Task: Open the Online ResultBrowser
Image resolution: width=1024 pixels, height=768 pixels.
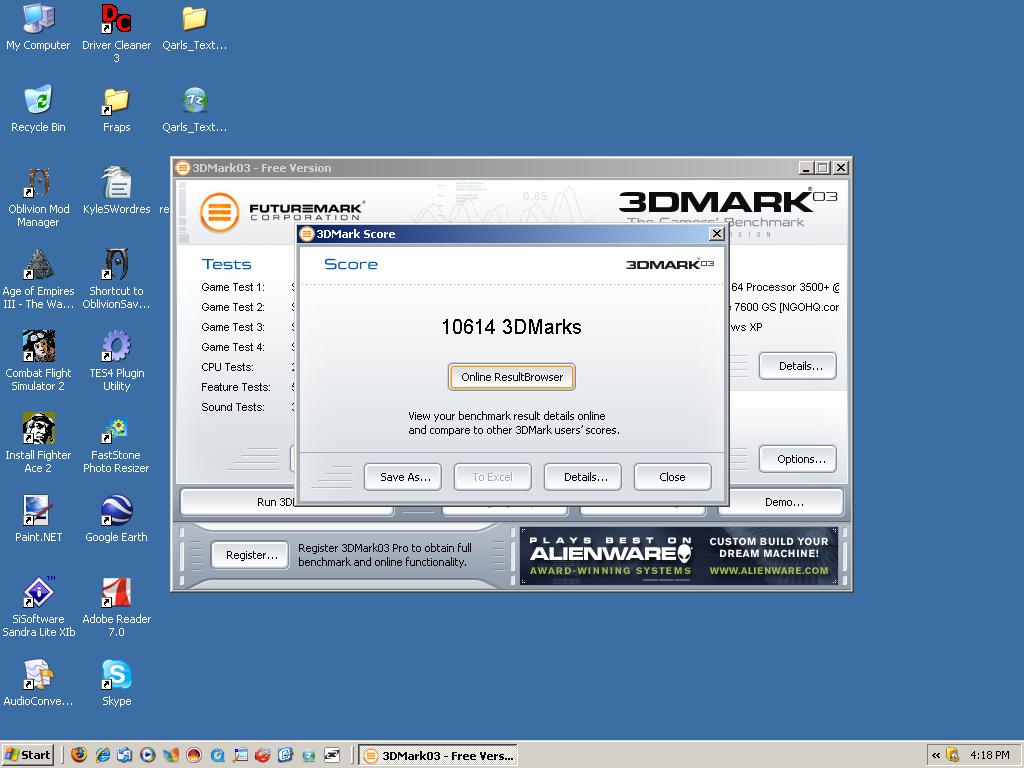Action: pos(511,377)
